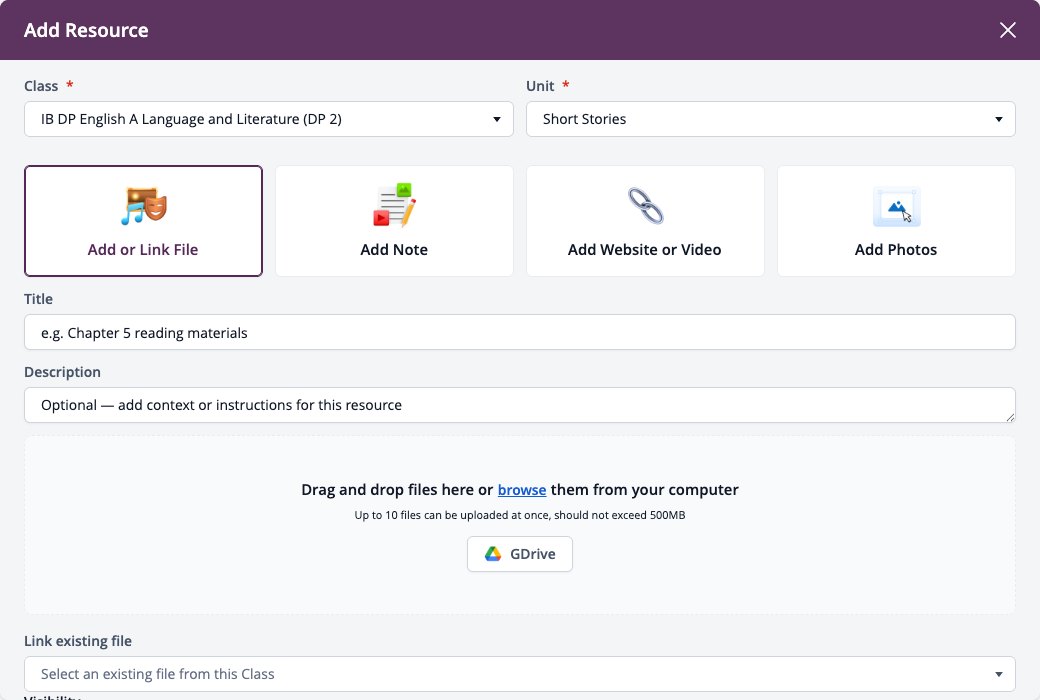1040x700 pixels.
Task: Click the Description text area
Action: pos(520,405)
